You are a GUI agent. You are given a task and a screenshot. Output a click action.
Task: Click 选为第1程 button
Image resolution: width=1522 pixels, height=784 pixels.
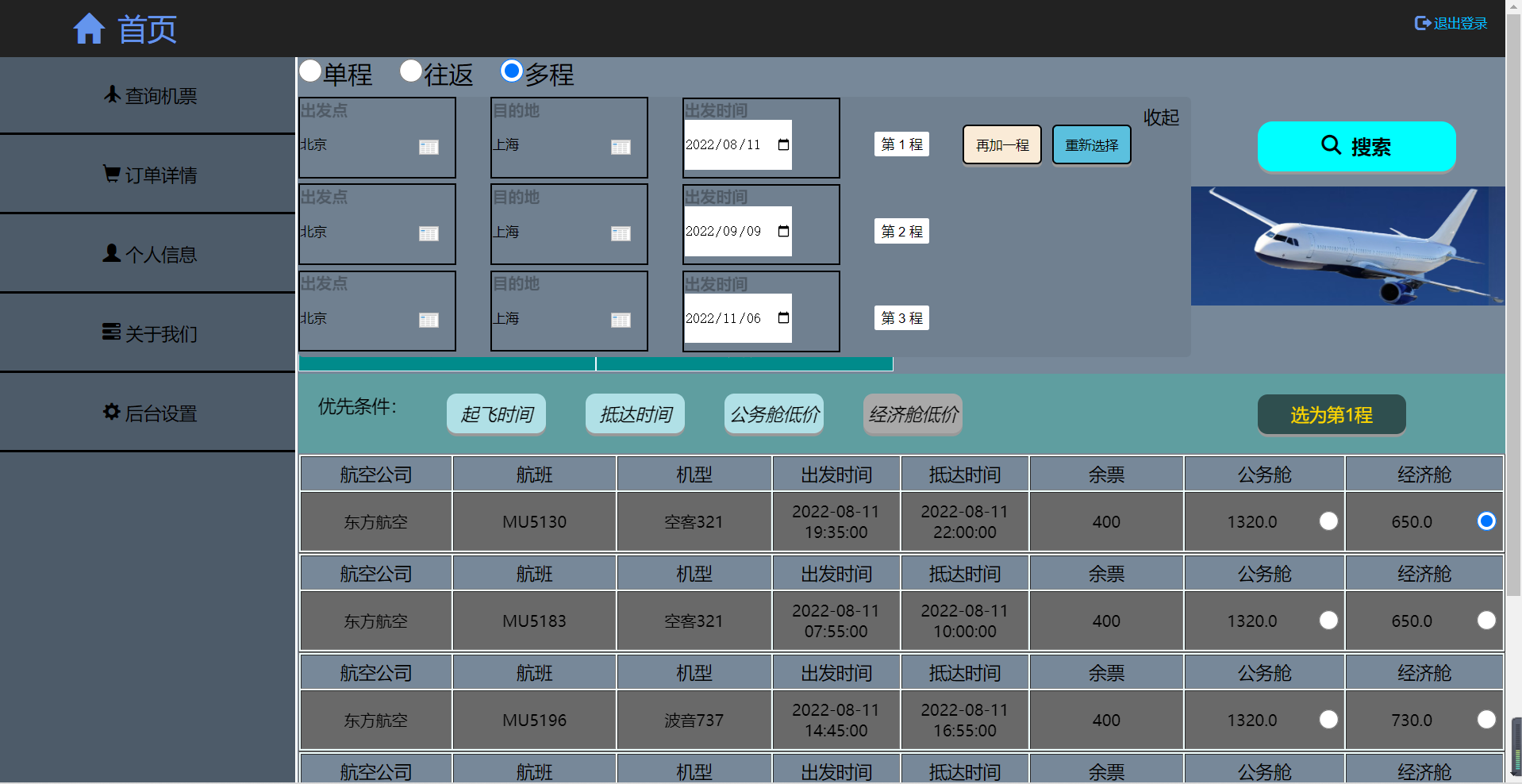pos(1332,414)
